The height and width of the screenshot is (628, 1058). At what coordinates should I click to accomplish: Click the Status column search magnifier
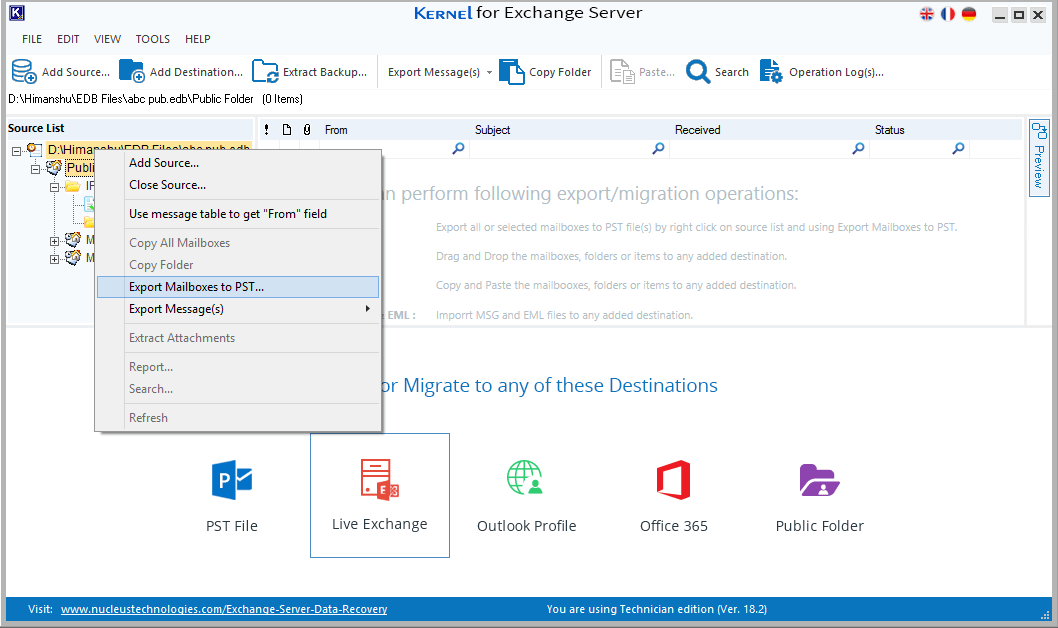click(958, 148)
